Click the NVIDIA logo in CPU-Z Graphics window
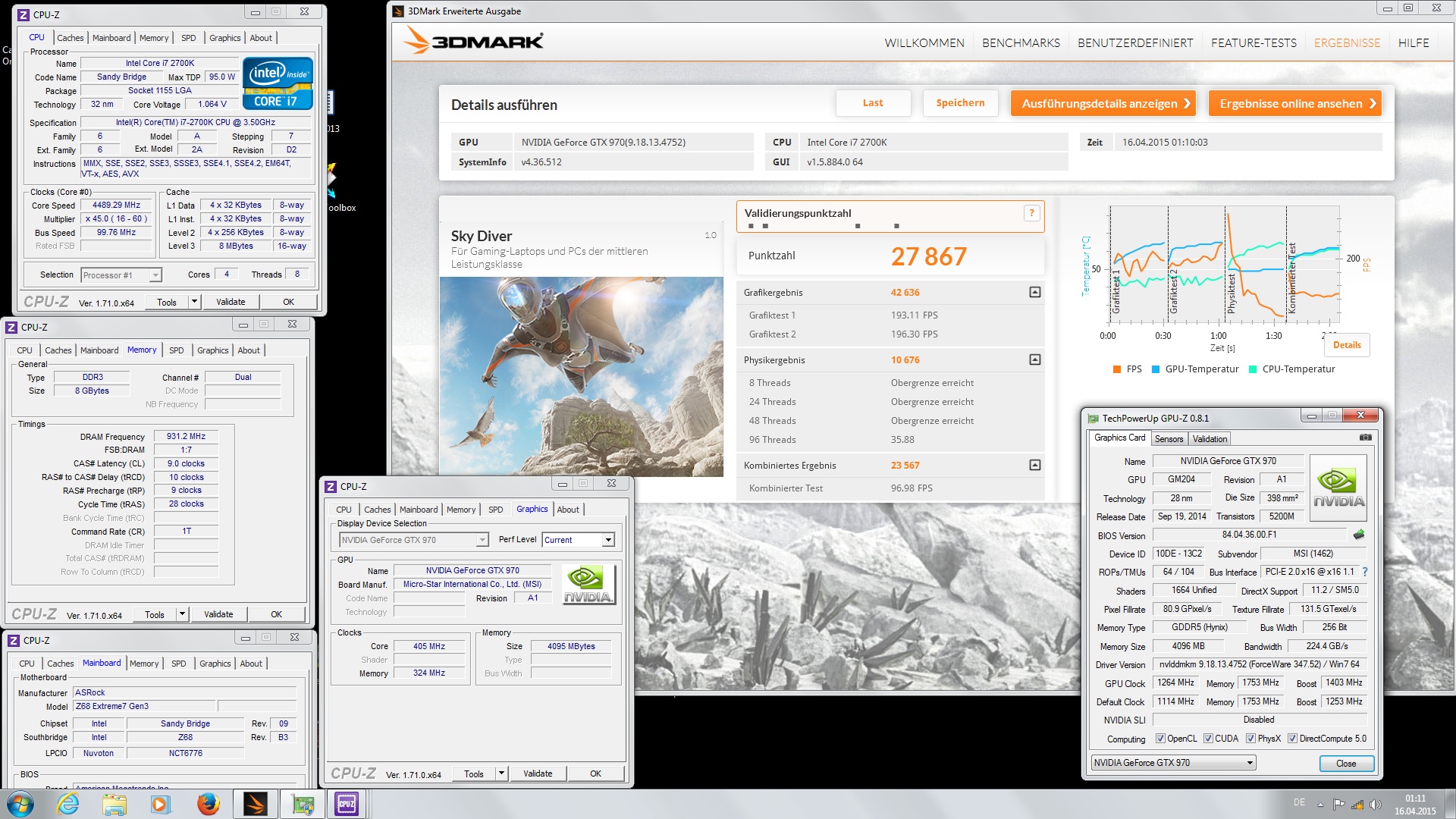 tap(588, 584)
